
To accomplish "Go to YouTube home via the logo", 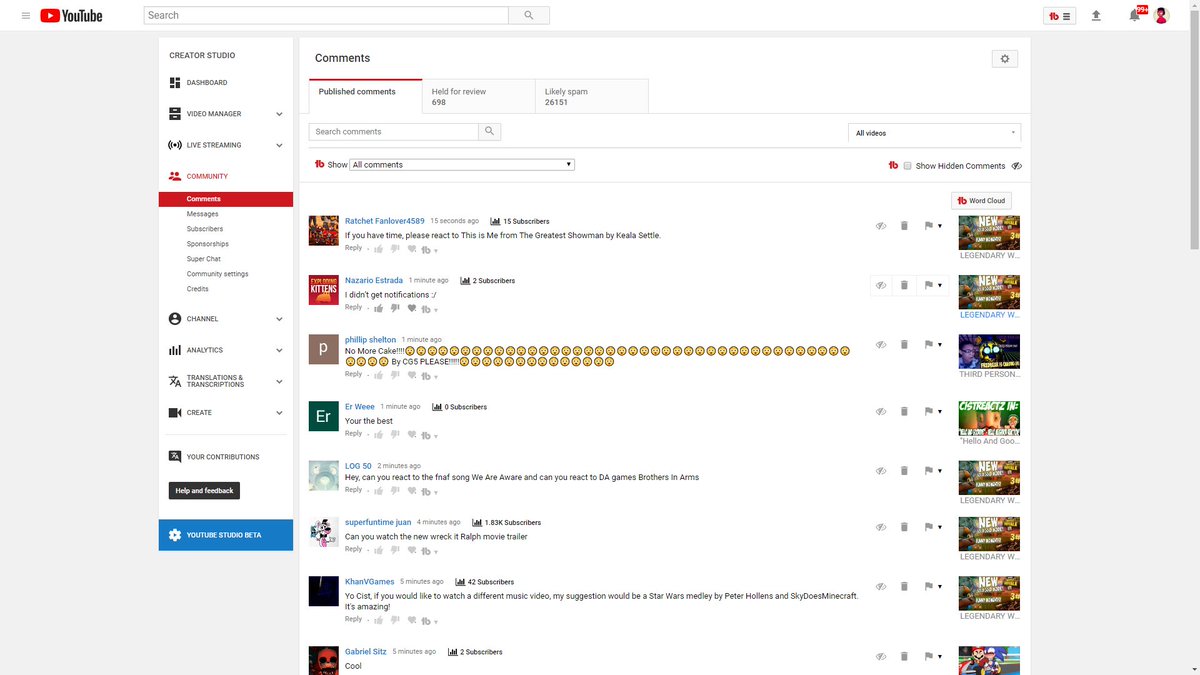I will [71, 16].
